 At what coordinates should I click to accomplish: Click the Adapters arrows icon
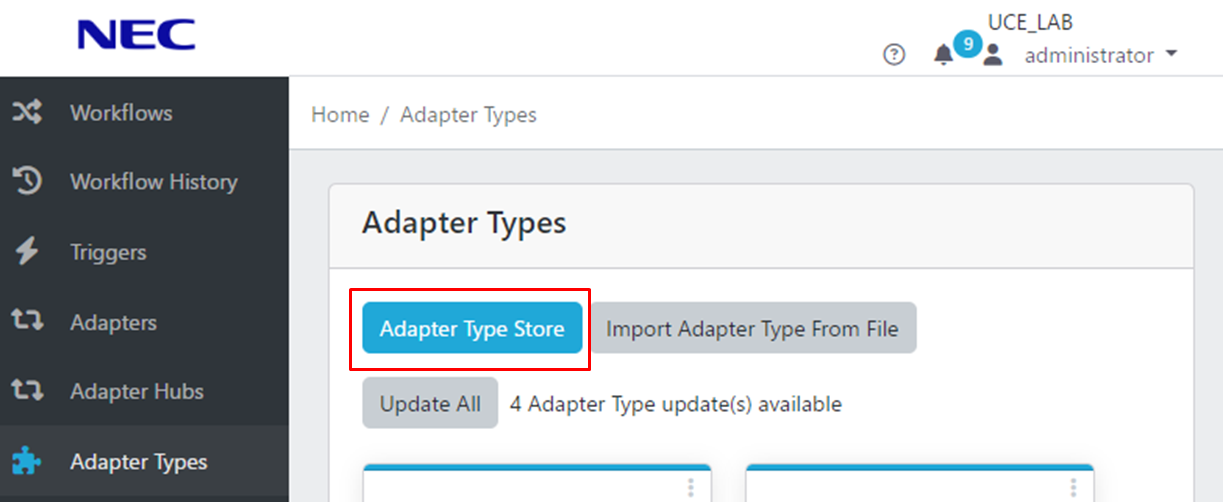[26, 322]
